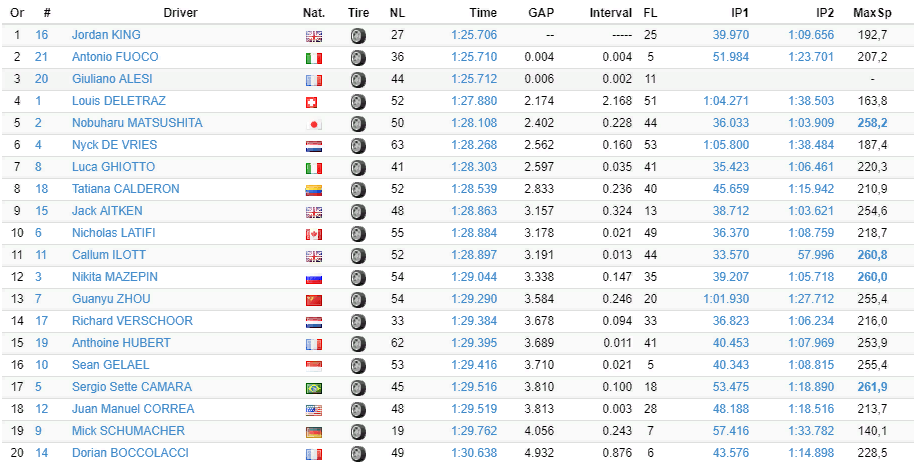914x472 pixels.
Task: Click the Canadian flag for Nicholas LATIFI
Action: (x=314, y=234)
